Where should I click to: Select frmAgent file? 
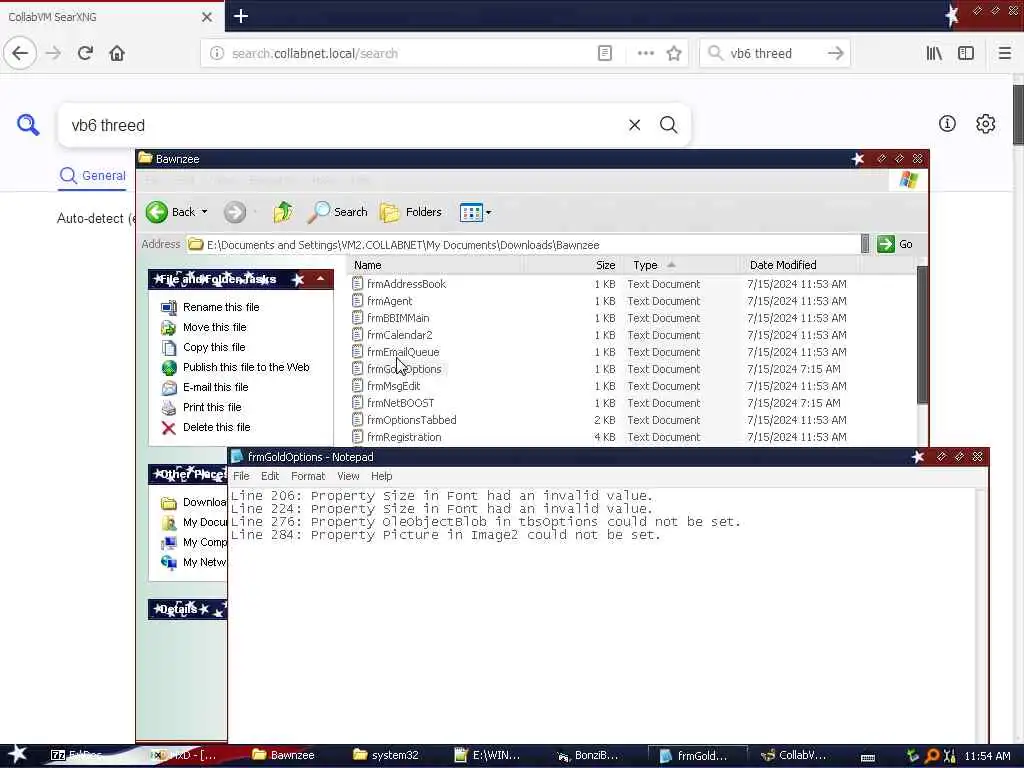(389, 301)
